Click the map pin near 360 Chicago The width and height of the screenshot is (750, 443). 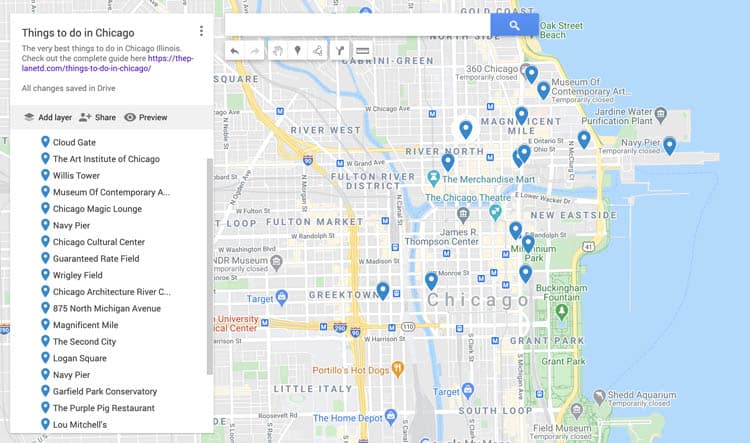point(531,74)
